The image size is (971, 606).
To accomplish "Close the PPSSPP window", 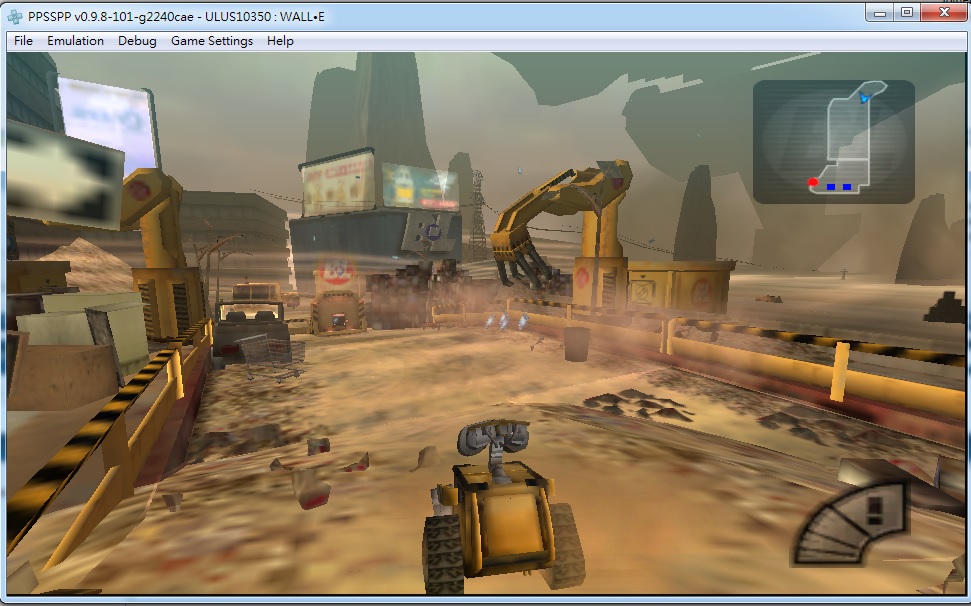I will click(x=944, y=12).
